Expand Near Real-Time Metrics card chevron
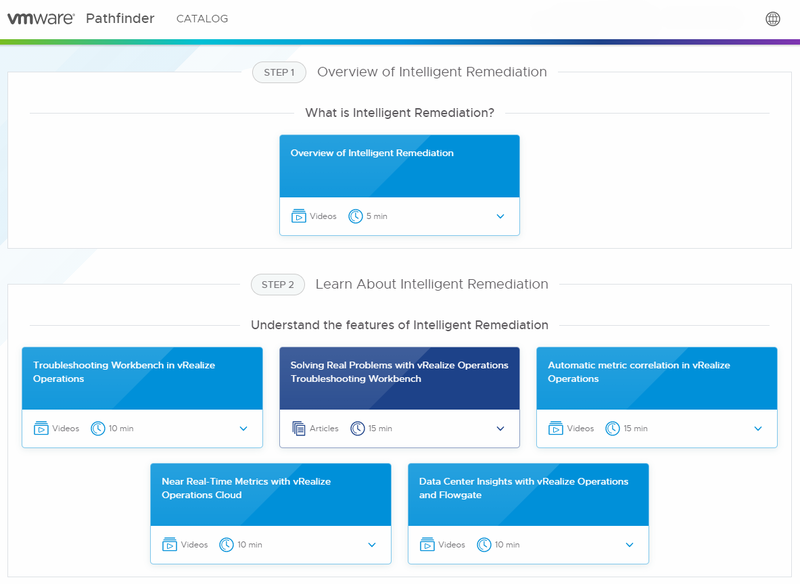800x584 pixels. pyautogui.click(x=372, y=545)
